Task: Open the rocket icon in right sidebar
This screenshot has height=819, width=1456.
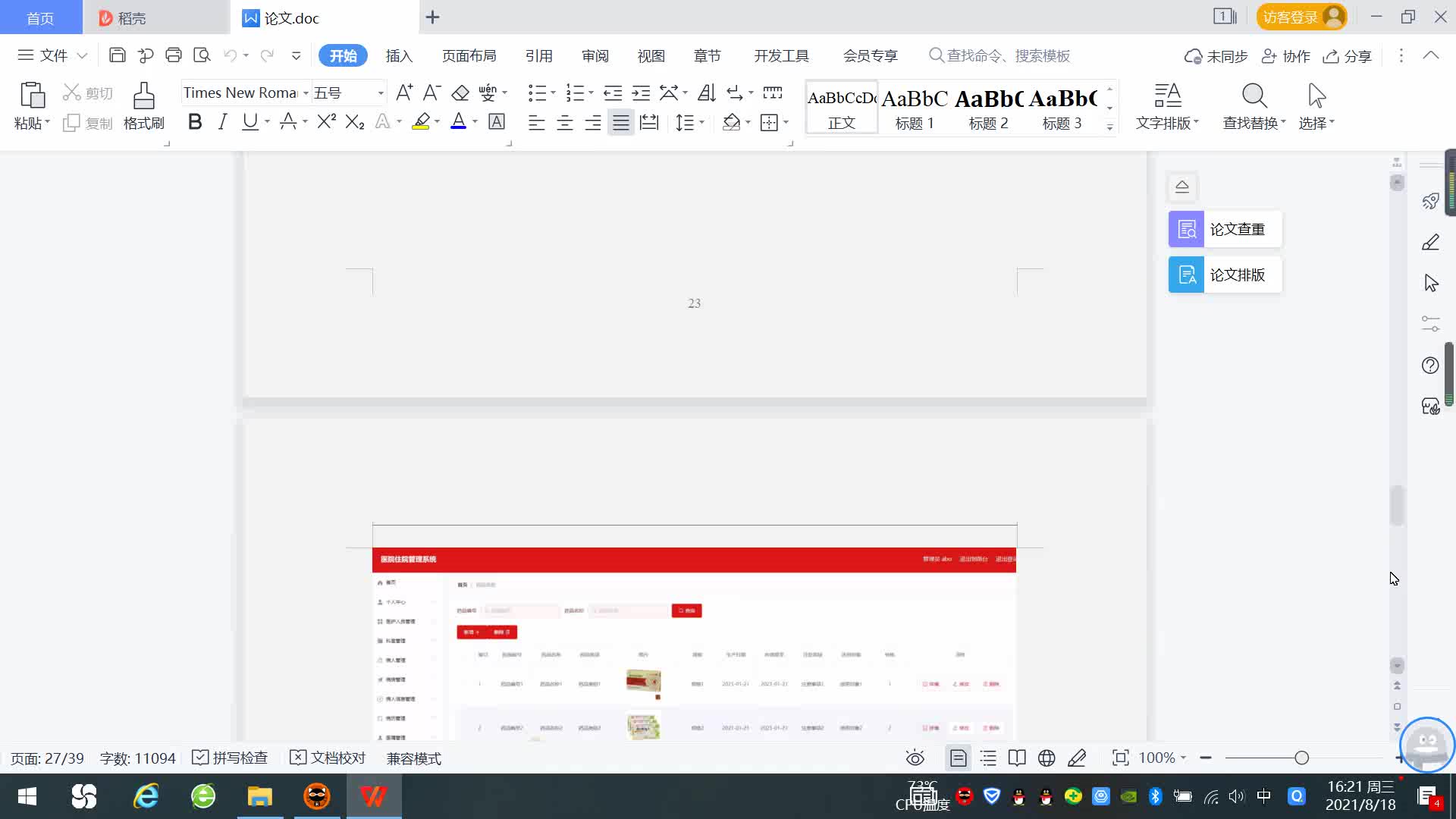Action: [1430, 201]
